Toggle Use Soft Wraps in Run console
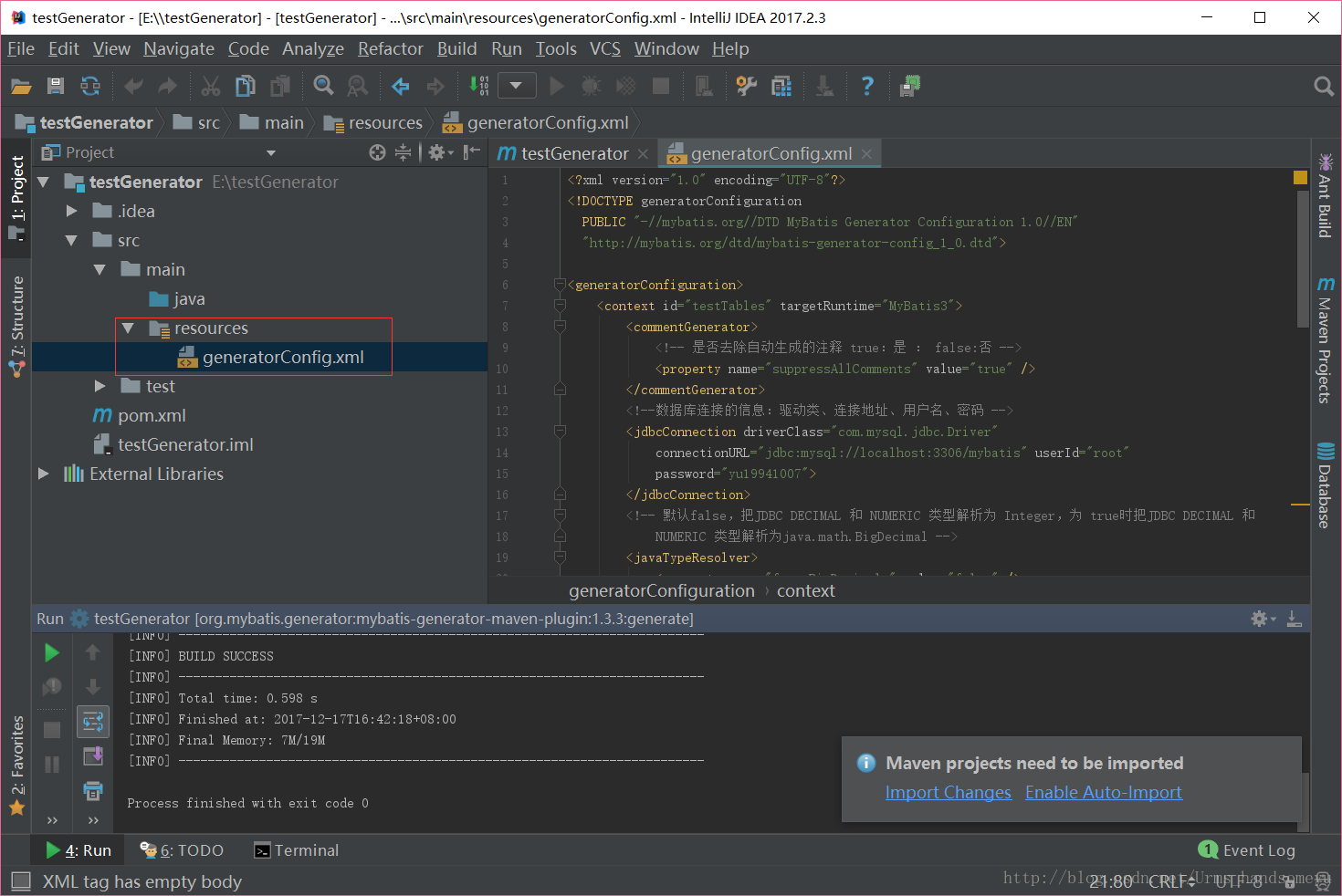This screenshot has width=1342, height=896. (x=92, y=722)
